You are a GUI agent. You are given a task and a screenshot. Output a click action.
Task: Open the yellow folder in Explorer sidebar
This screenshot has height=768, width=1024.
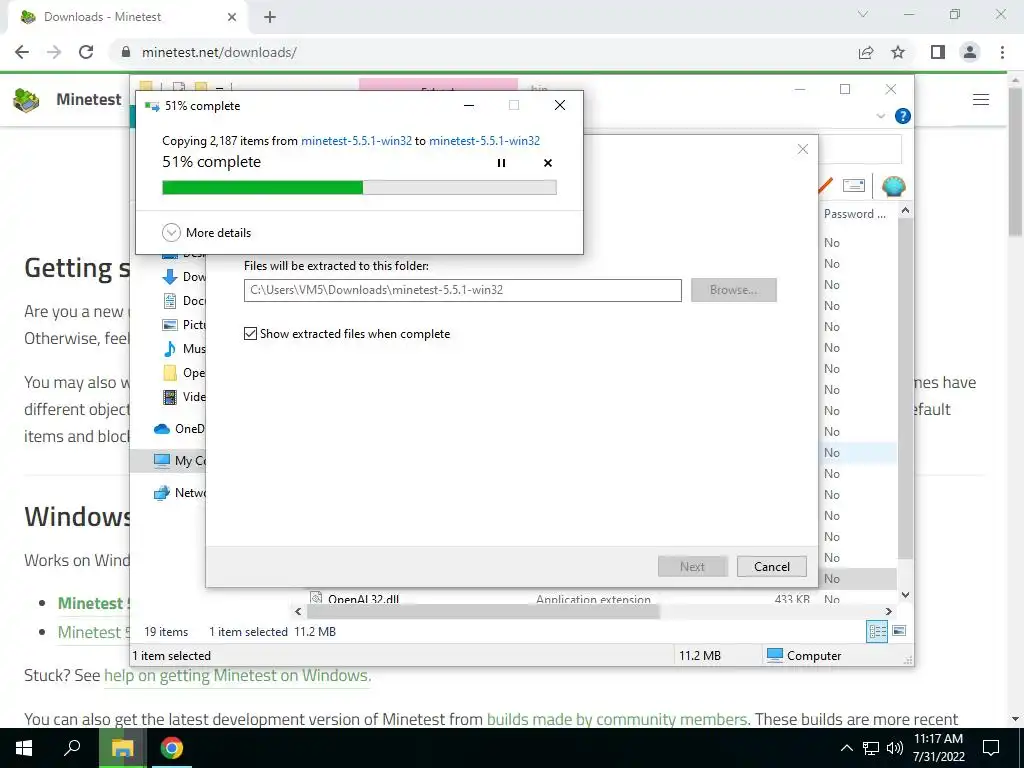(184, 373)
